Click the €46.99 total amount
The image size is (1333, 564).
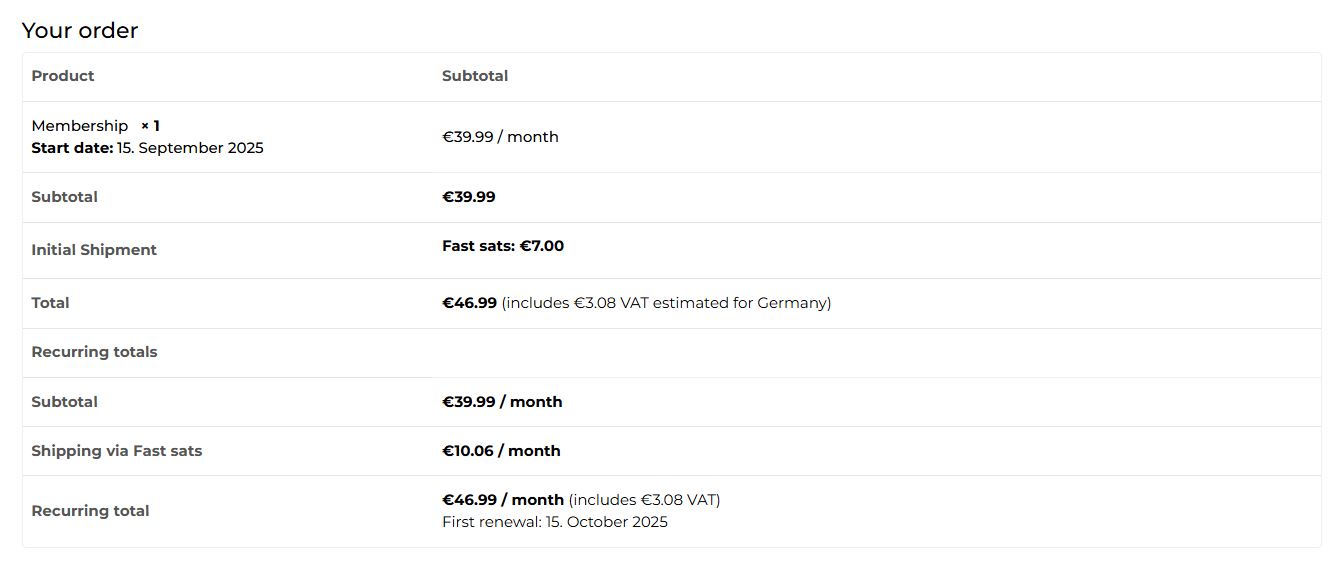(469, 303)
